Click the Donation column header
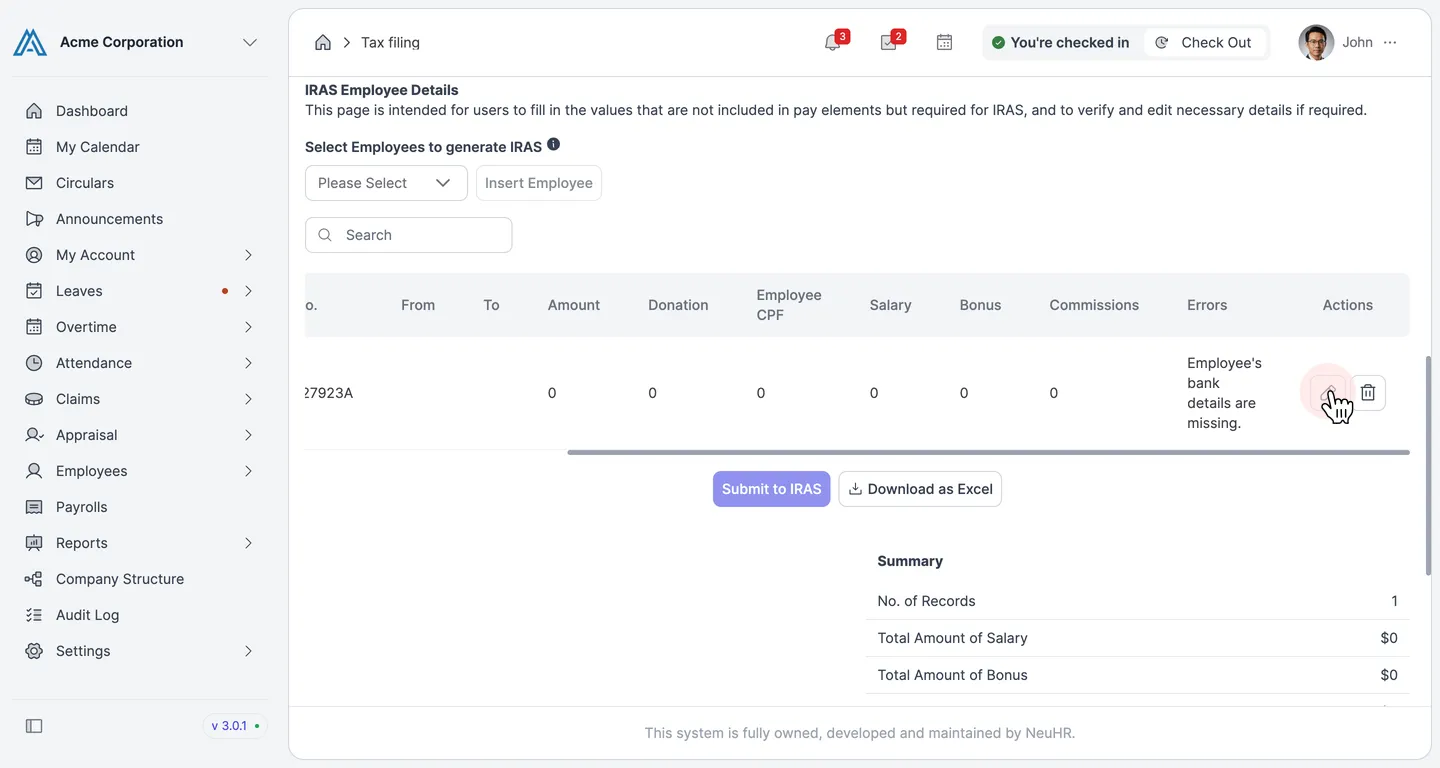This screenshot has height=768, width=1440. 678,305
